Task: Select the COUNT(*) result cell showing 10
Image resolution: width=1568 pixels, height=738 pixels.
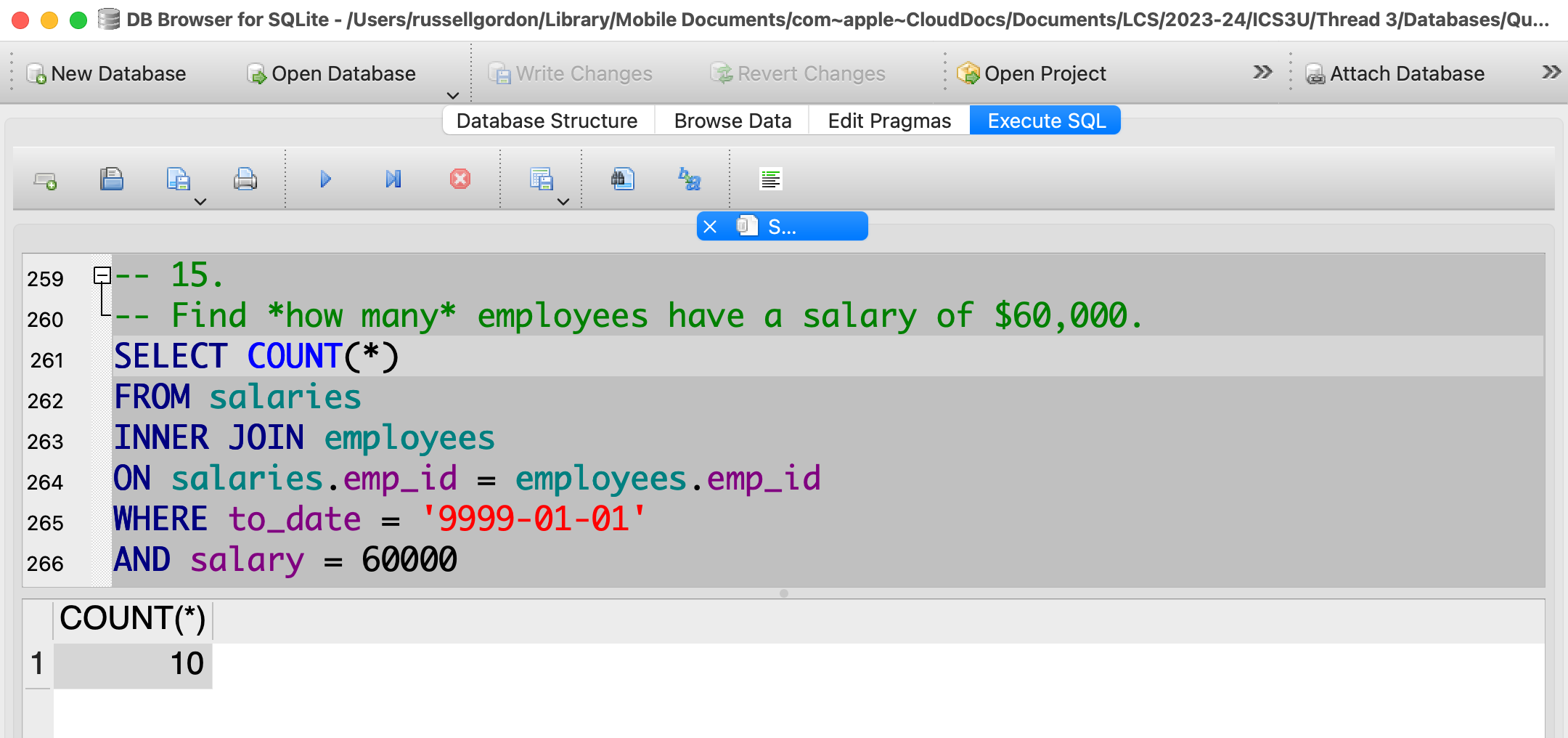Action: (x=134, y=664)
